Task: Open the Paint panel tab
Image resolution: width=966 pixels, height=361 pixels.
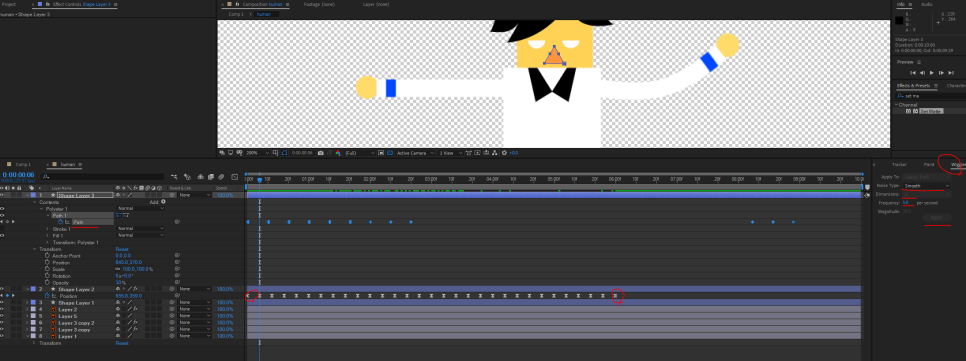Action: pyautogui.click(x=928, y=164)
